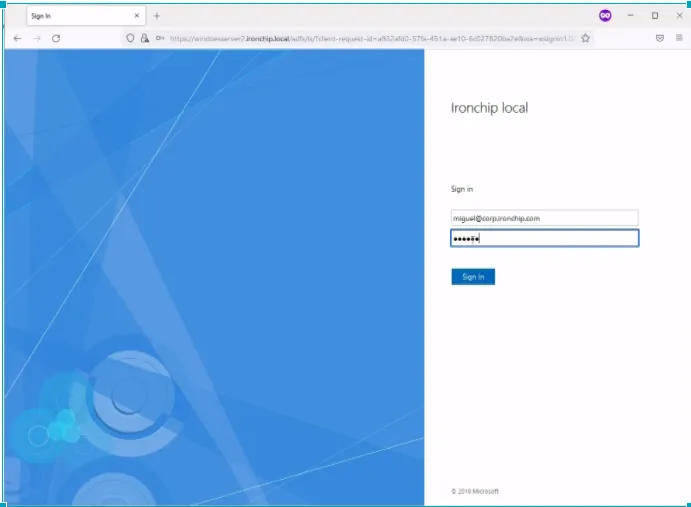This screenshot has width=691, height=507.
Task: Click the address bar URL text
Action: click(372, 39)
